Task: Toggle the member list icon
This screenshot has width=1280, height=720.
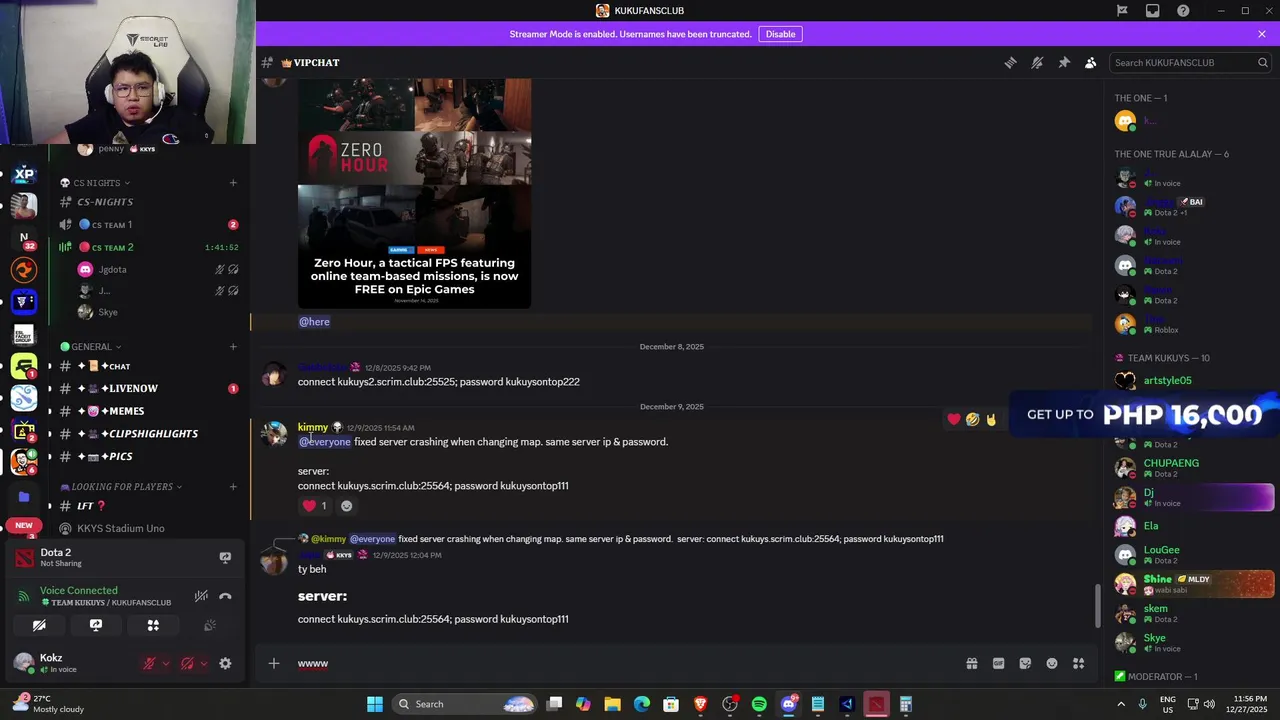Action: coord(1090,62)
